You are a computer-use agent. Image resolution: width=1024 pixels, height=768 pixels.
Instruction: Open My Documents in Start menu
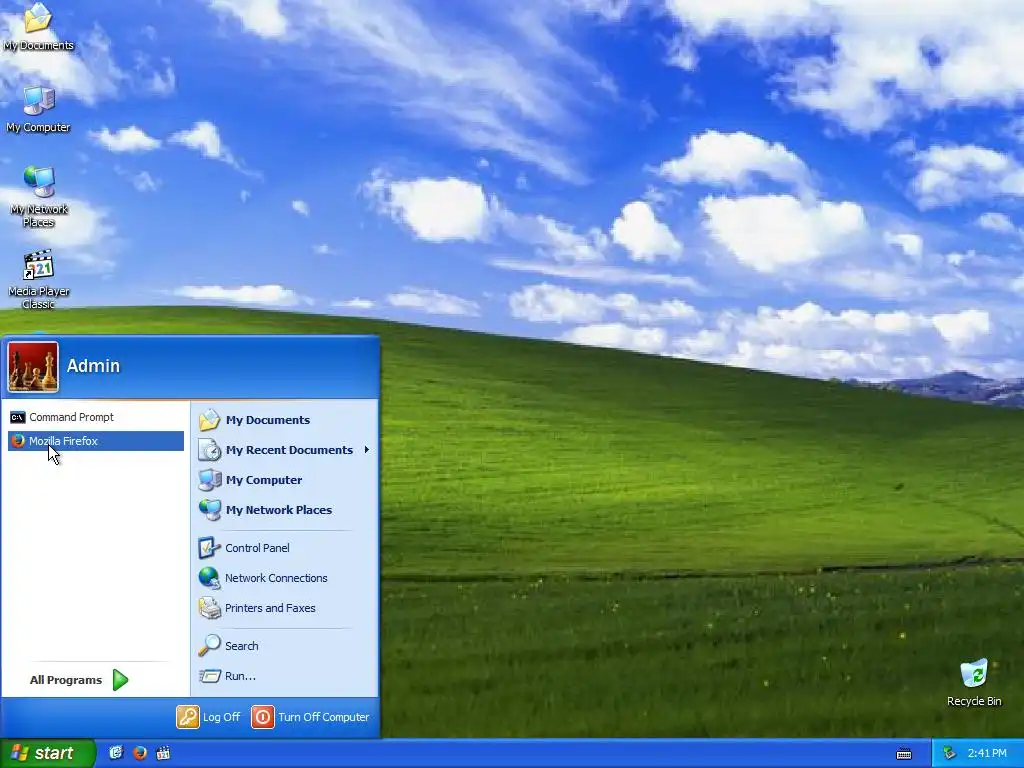coord(283,420)
